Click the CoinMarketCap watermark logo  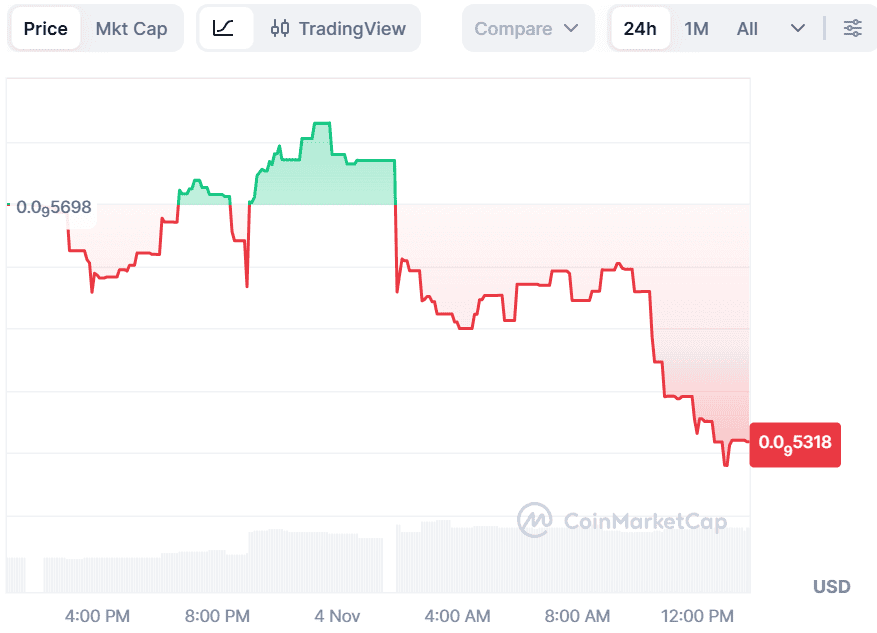[x=535, y=520]
